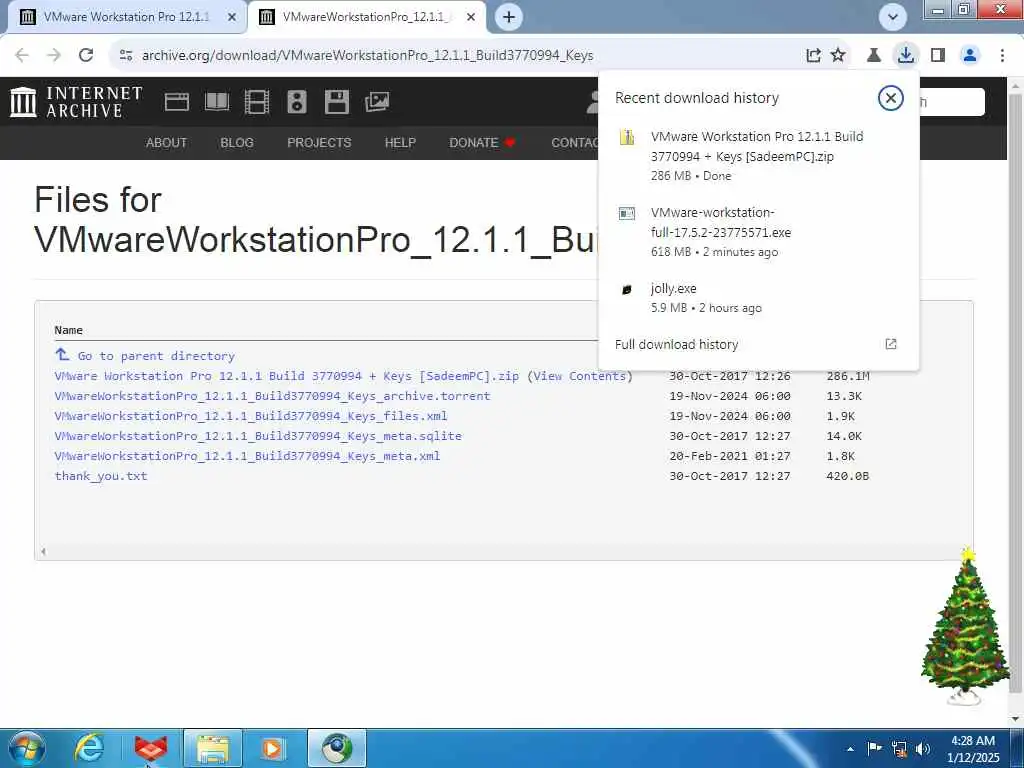Open Action Center flag icon
This screenshot has width=1024, height=768.
(874, 748)
